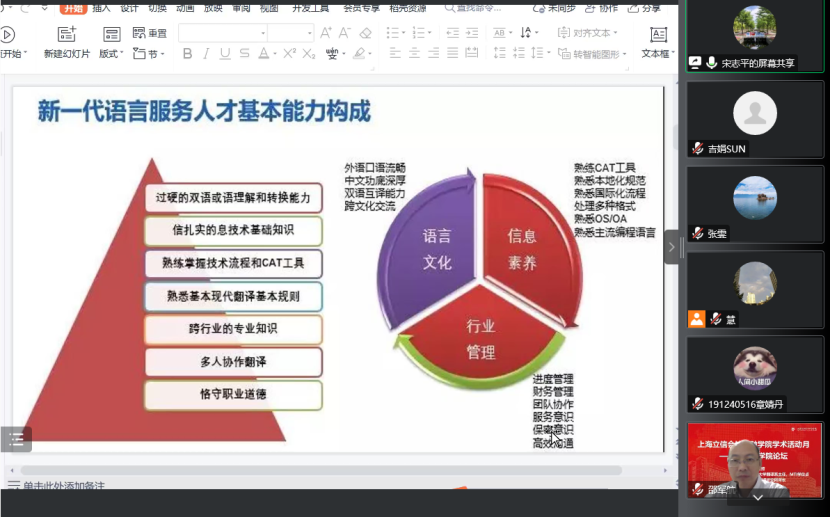
Task: Toggle underline text formatting
Action: tap(225, 54)
